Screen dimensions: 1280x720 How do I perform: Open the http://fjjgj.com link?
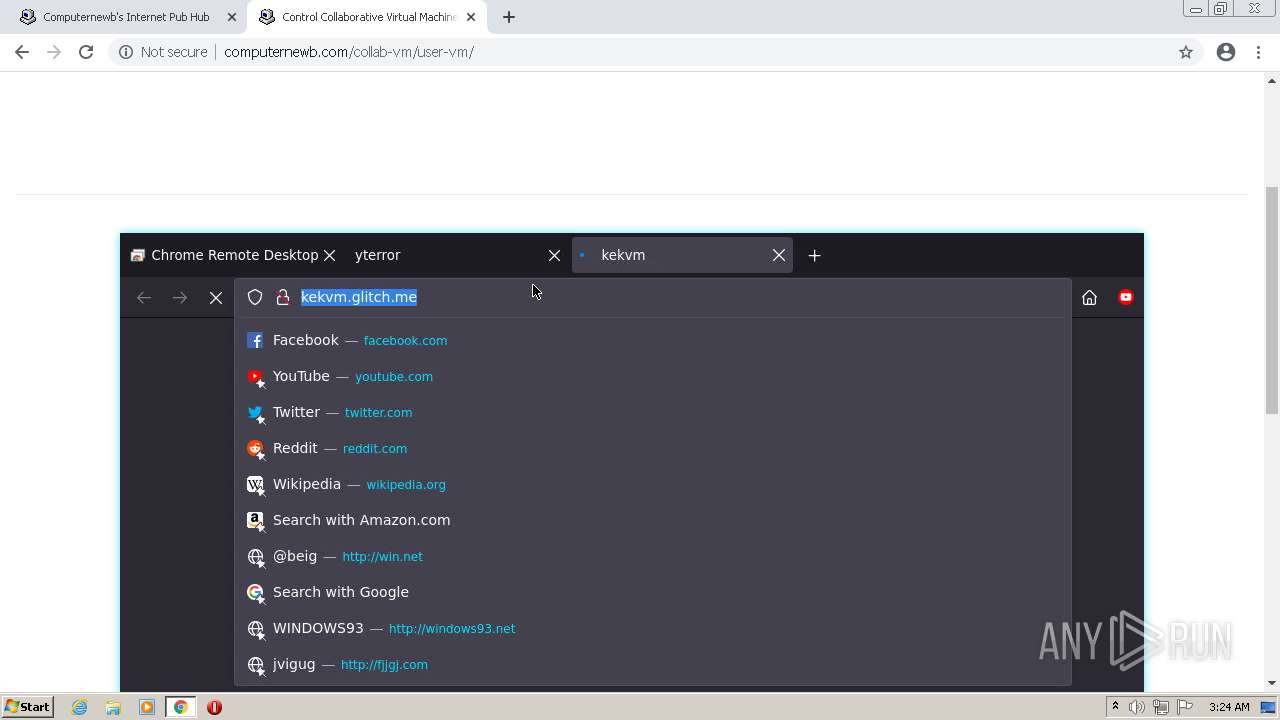tap(384, 665)
